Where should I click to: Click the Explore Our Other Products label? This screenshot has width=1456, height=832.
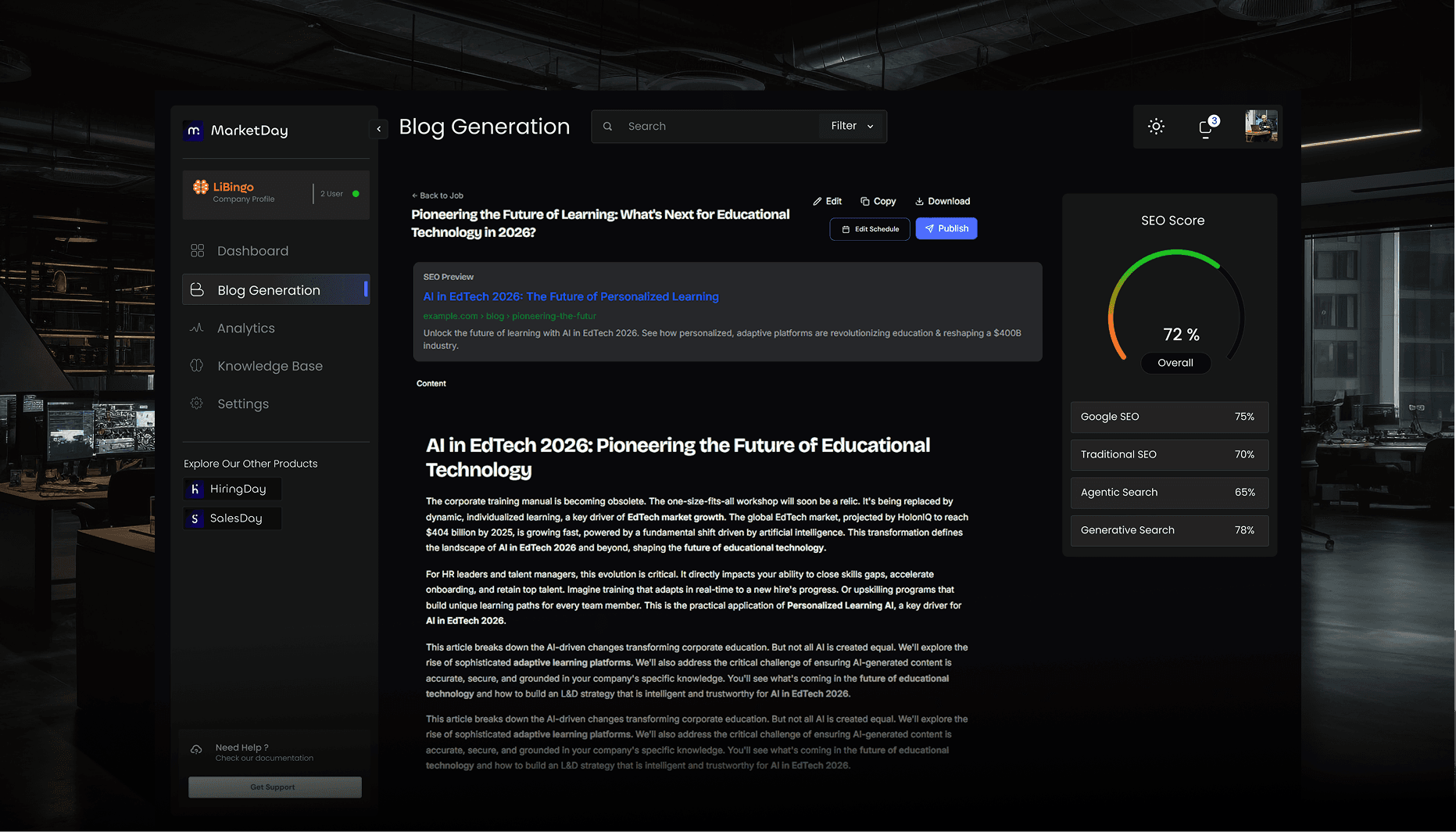(x=251, y=464)
